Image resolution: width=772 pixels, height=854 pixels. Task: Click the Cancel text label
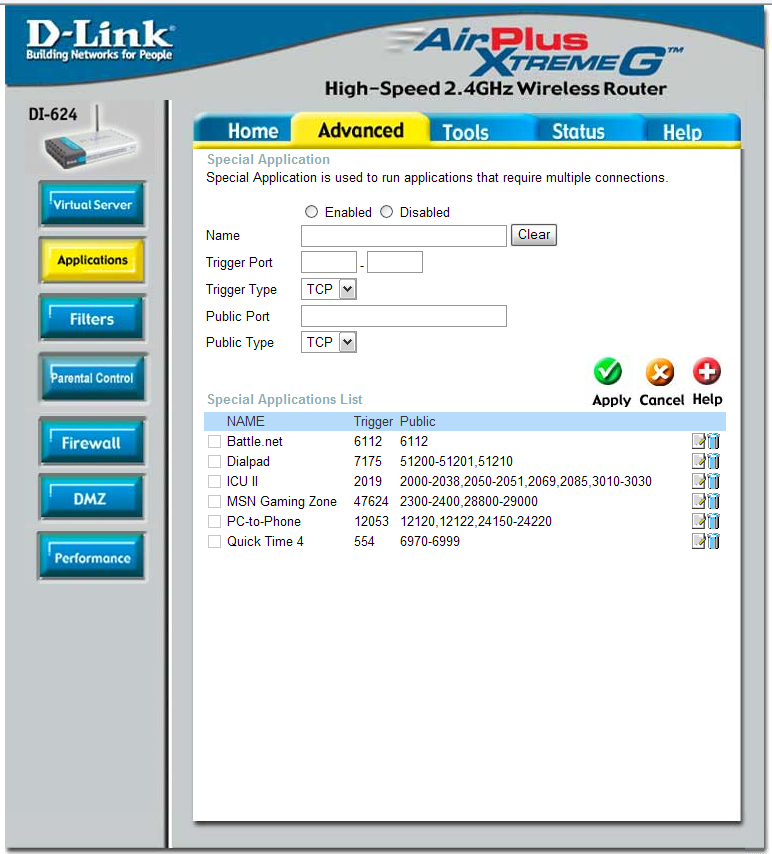(661, 400)
